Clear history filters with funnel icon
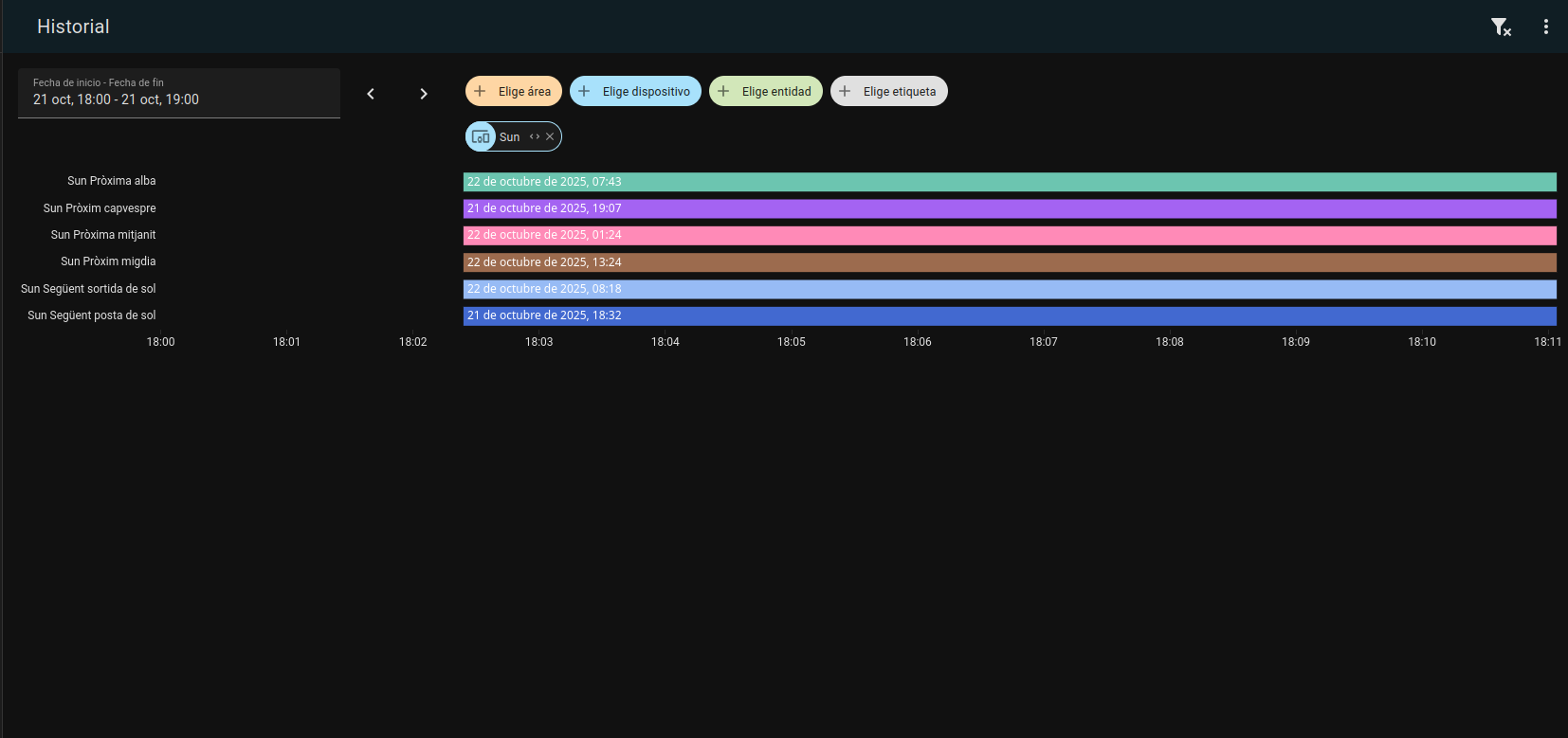 pyautogui.click(x=1500, y=27)
